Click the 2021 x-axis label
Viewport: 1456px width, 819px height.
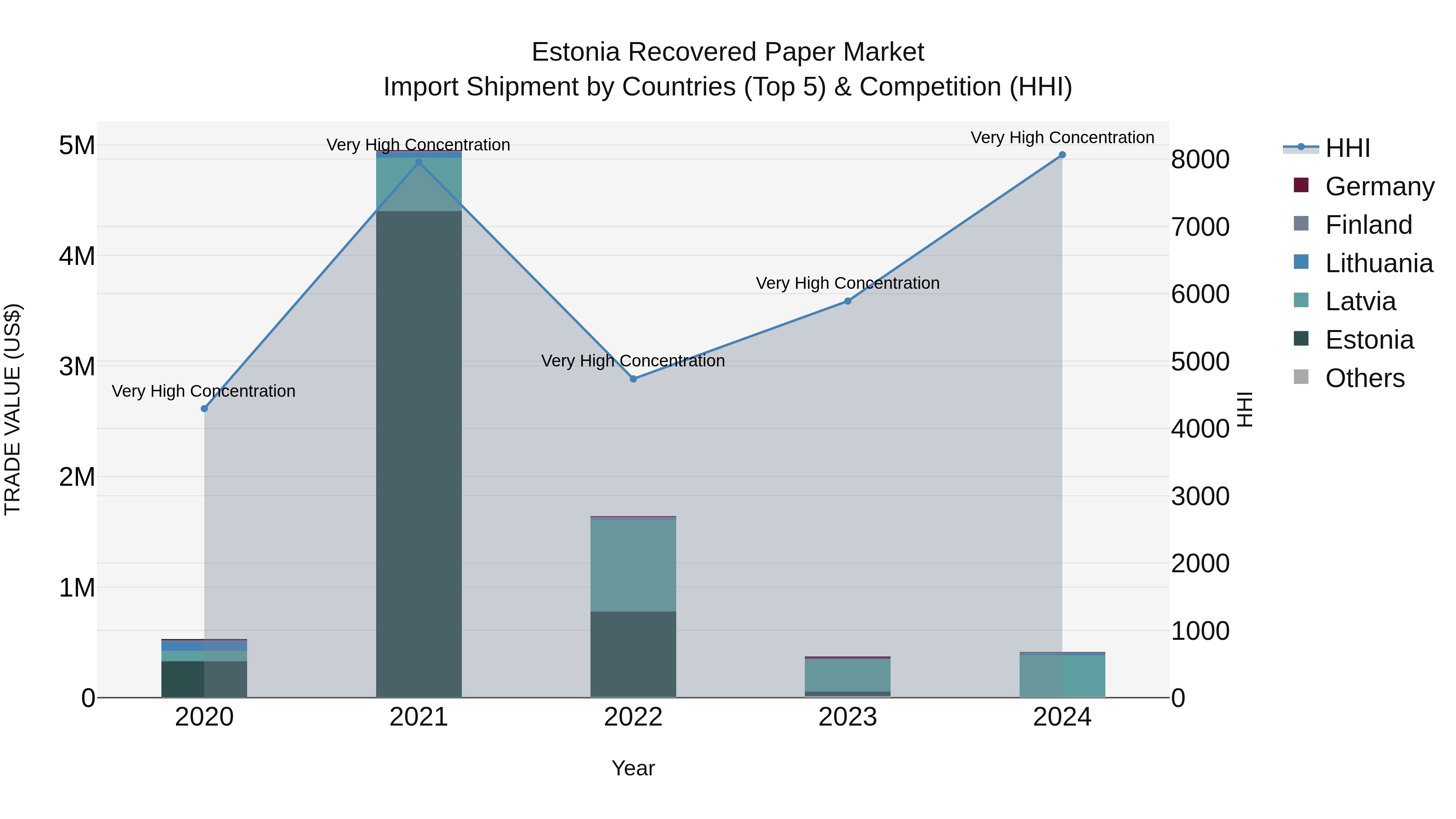(419, 717)
